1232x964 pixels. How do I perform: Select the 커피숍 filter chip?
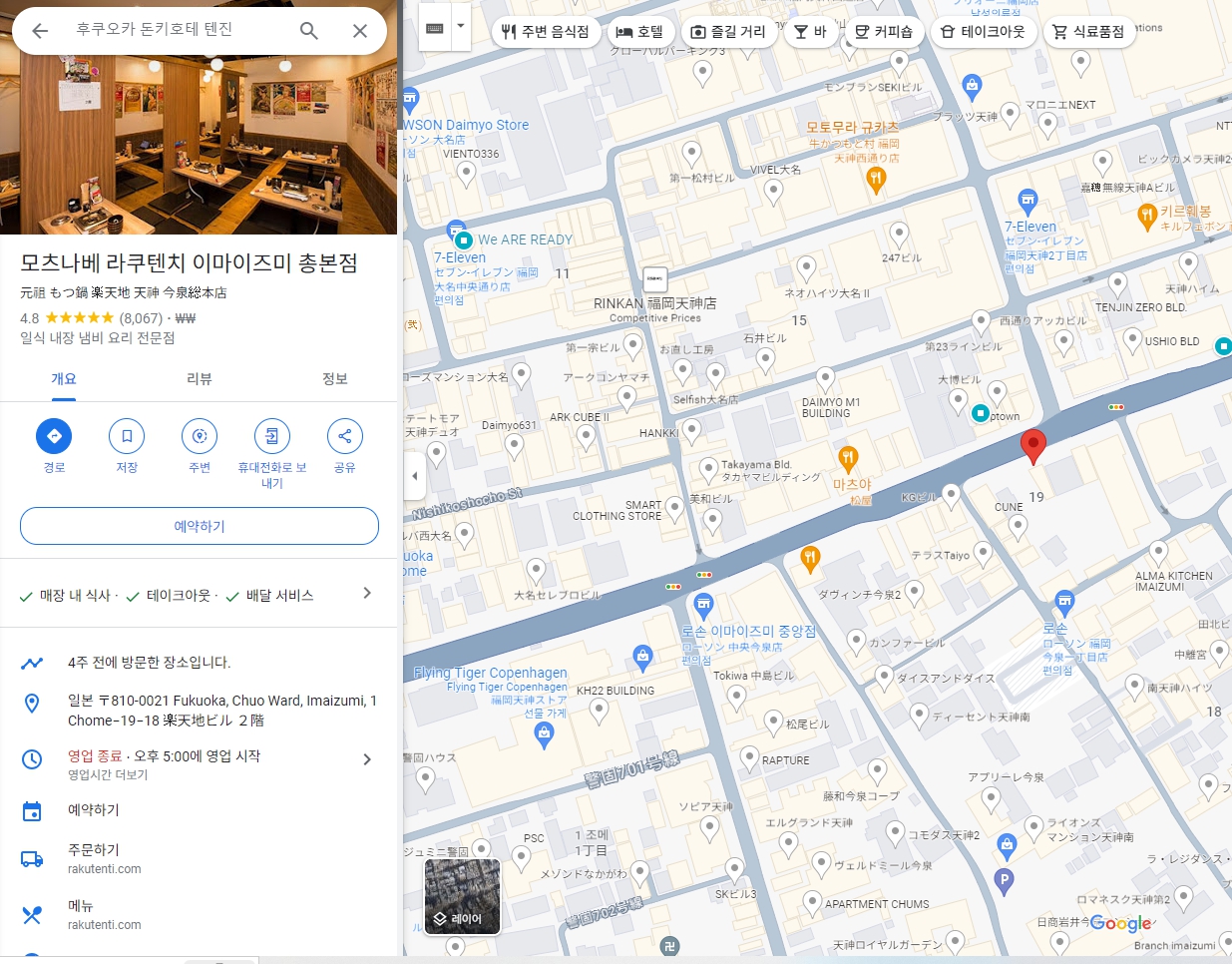(x=884, y=32)
